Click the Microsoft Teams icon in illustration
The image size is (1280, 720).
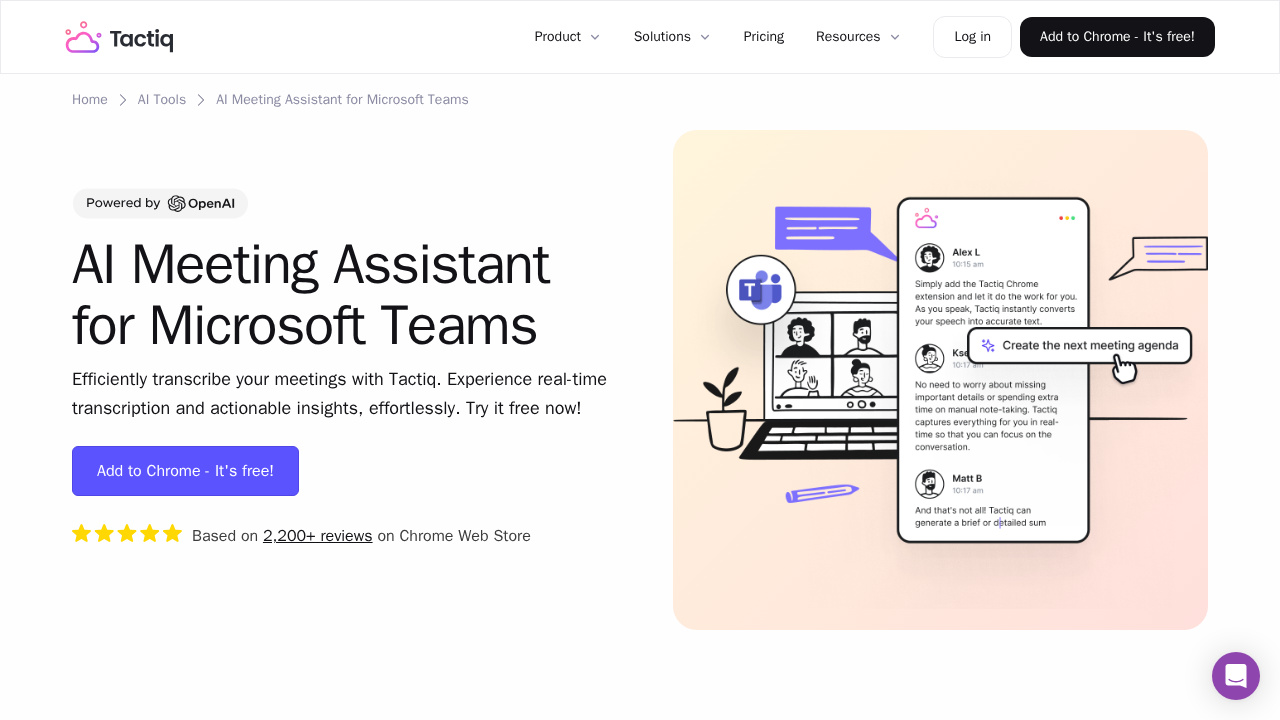761,290
